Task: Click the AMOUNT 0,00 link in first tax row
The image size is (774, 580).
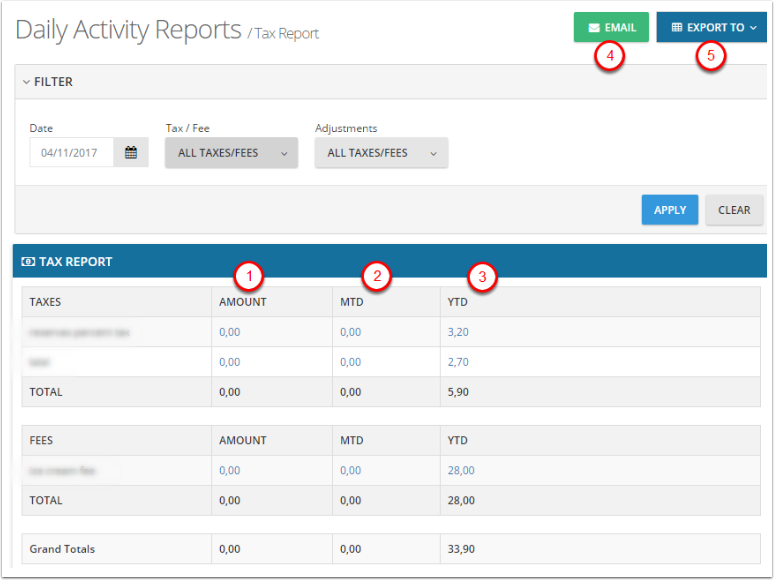Action: click(230, 332)
